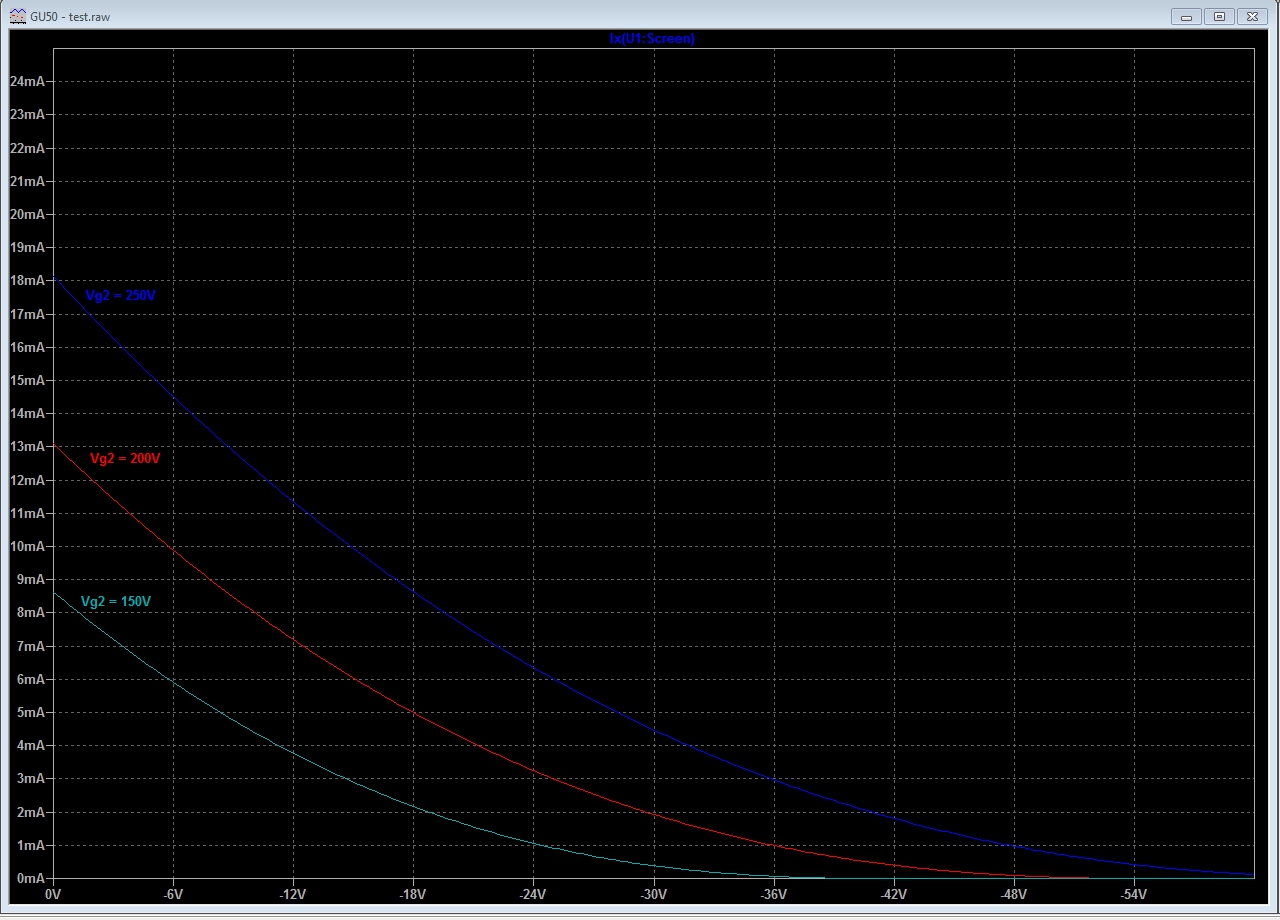Click the -12V tick on horizontal axis
The height and width of the screenshot is (920, 1280).
coord(293,894)
